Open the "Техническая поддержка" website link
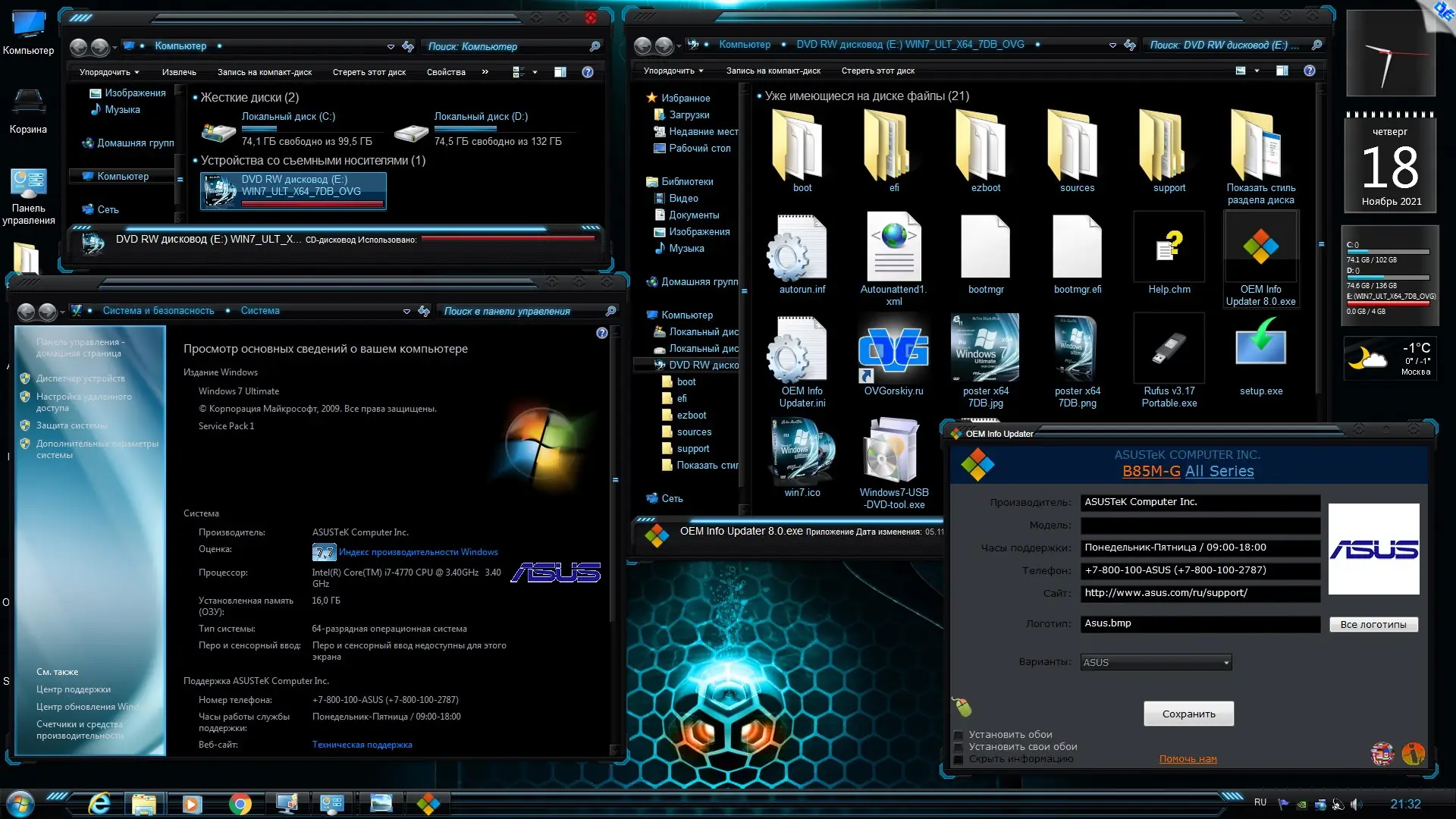This screenshot has height=819, width=1456. point(362,745)
